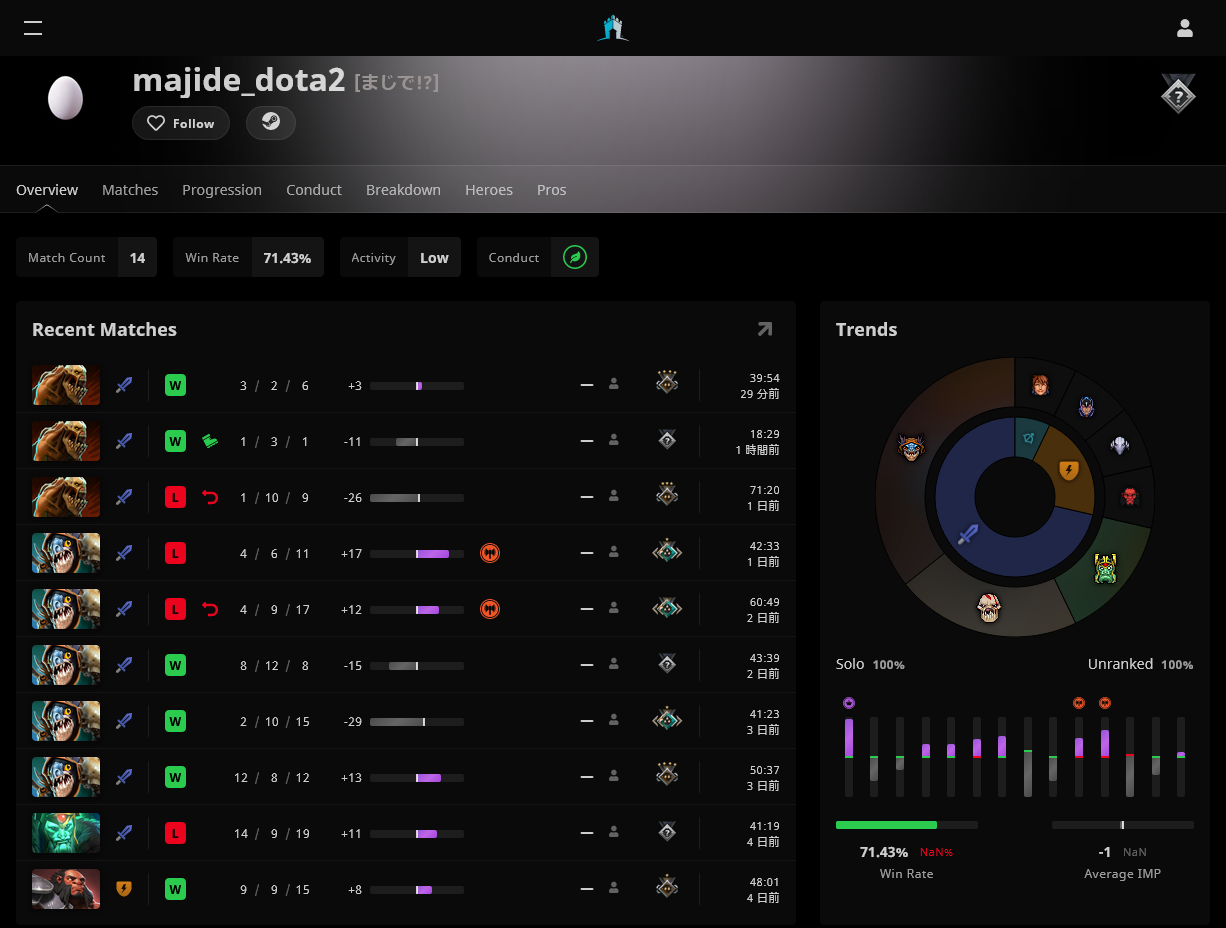1226x928 pixels.
Task: Click the L badge of 71:20 match
Action: [175, 497]
